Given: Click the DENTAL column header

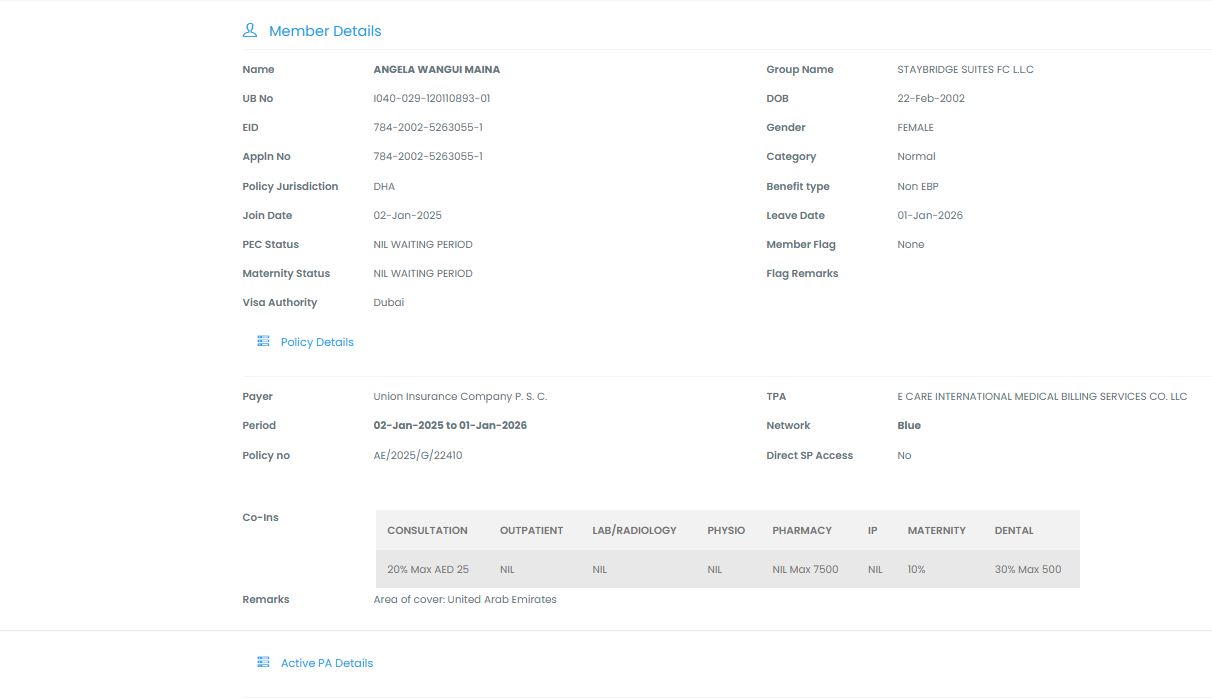Looking at the screenshot, I should coord(1014,530).
